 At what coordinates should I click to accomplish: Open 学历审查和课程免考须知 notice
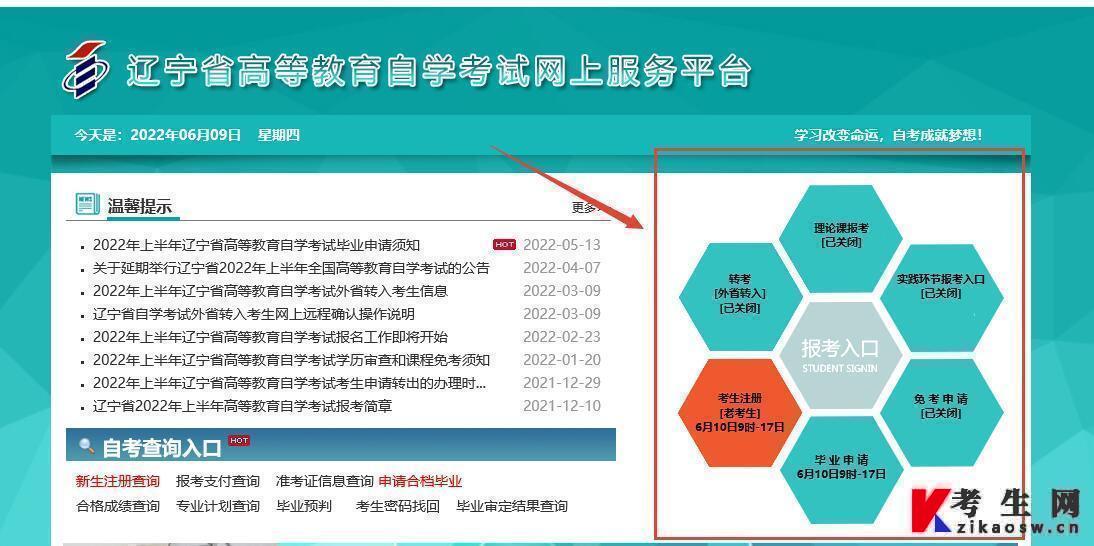291,361
